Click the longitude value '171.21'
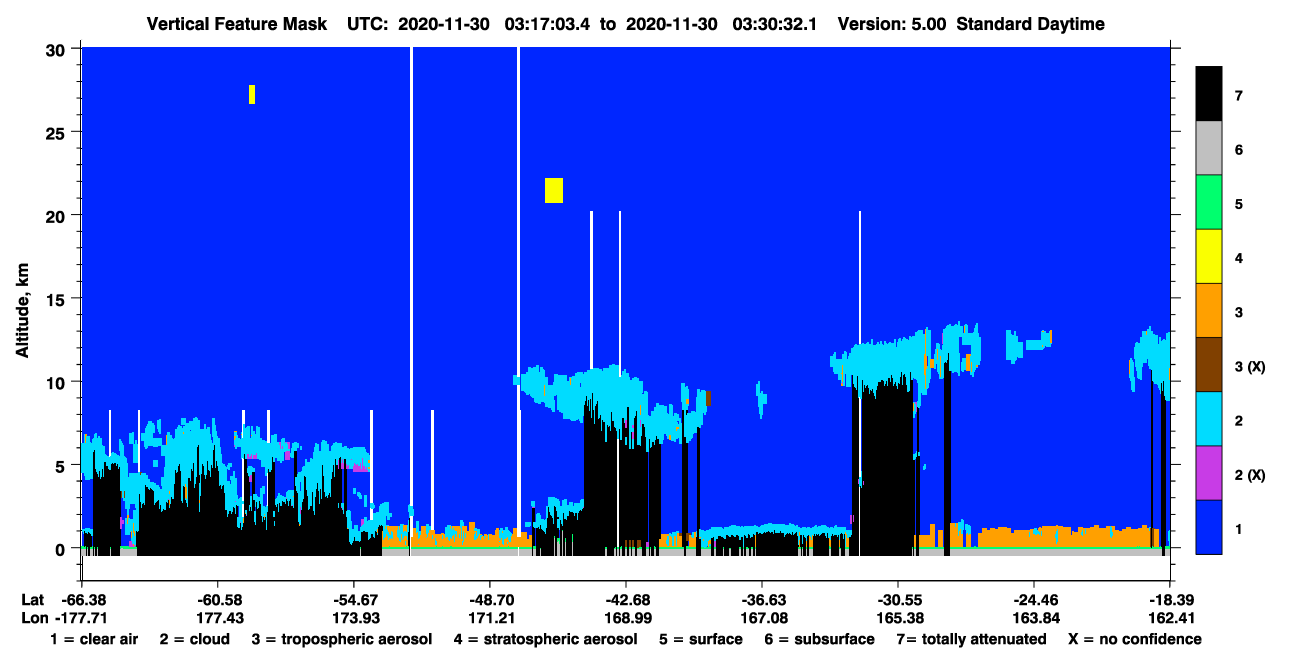 pos(491,618)
